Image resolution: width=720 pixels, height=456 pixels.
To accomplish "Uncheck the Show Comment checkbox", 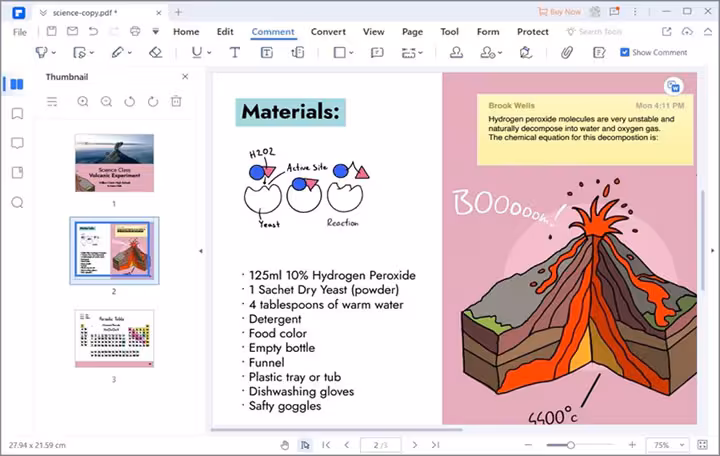I will (x=624, y=52).
